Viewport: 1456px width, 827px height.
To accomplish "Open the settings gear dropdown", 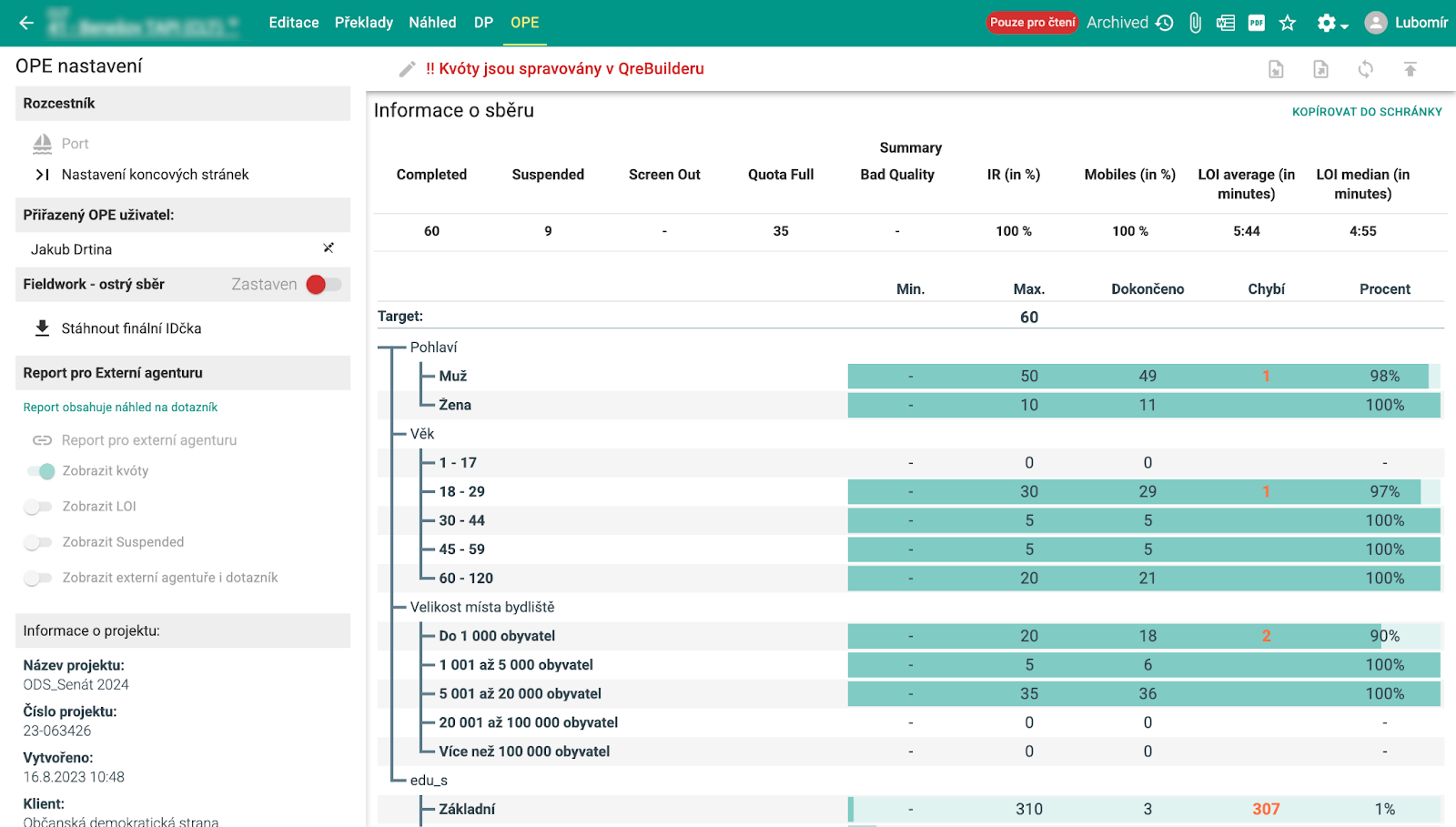I will click(x=1331, y=23).
